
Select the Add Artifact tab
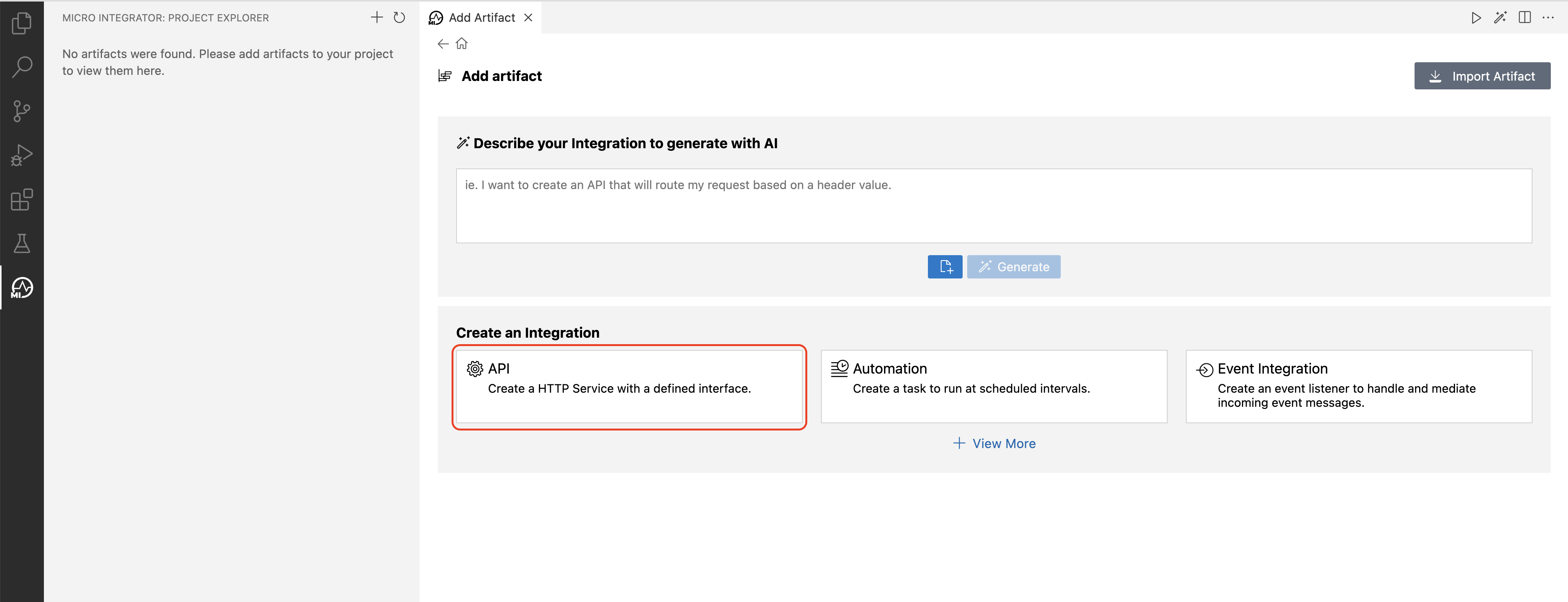480,17
